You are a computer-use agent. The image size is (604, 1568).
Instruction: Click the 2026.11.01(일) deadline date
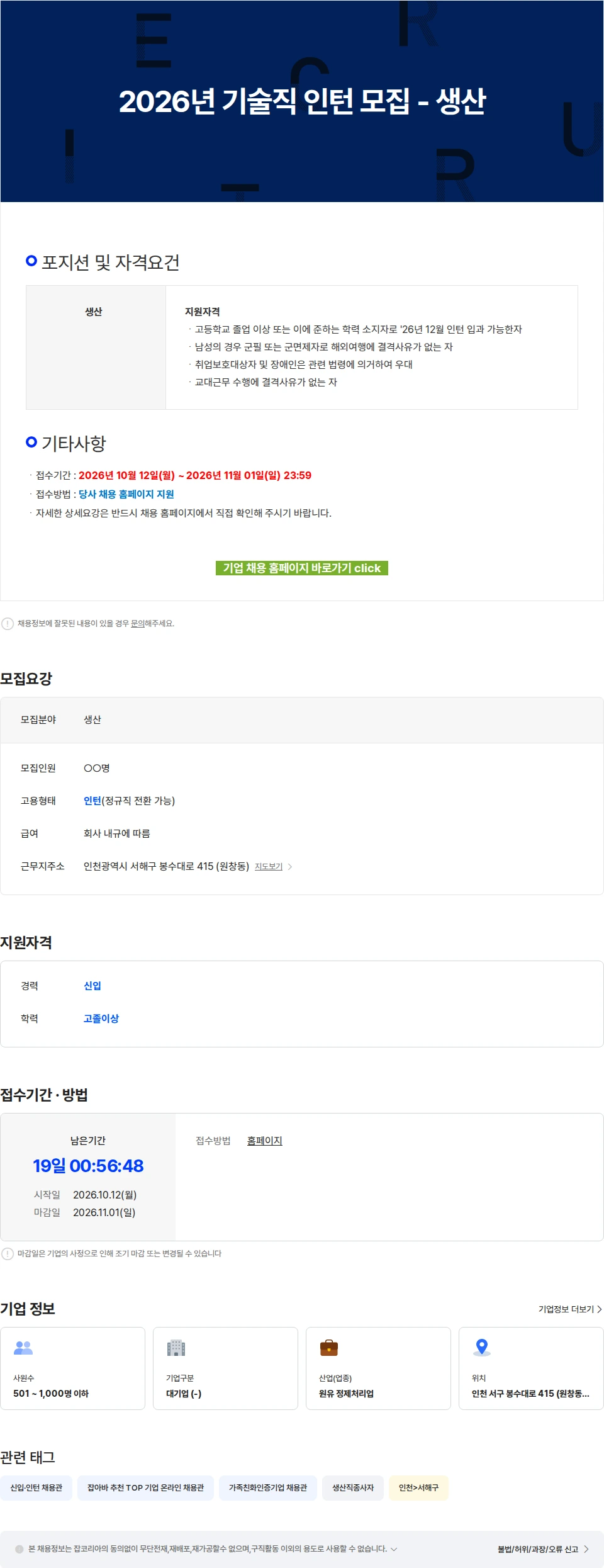pos(104,1212)
